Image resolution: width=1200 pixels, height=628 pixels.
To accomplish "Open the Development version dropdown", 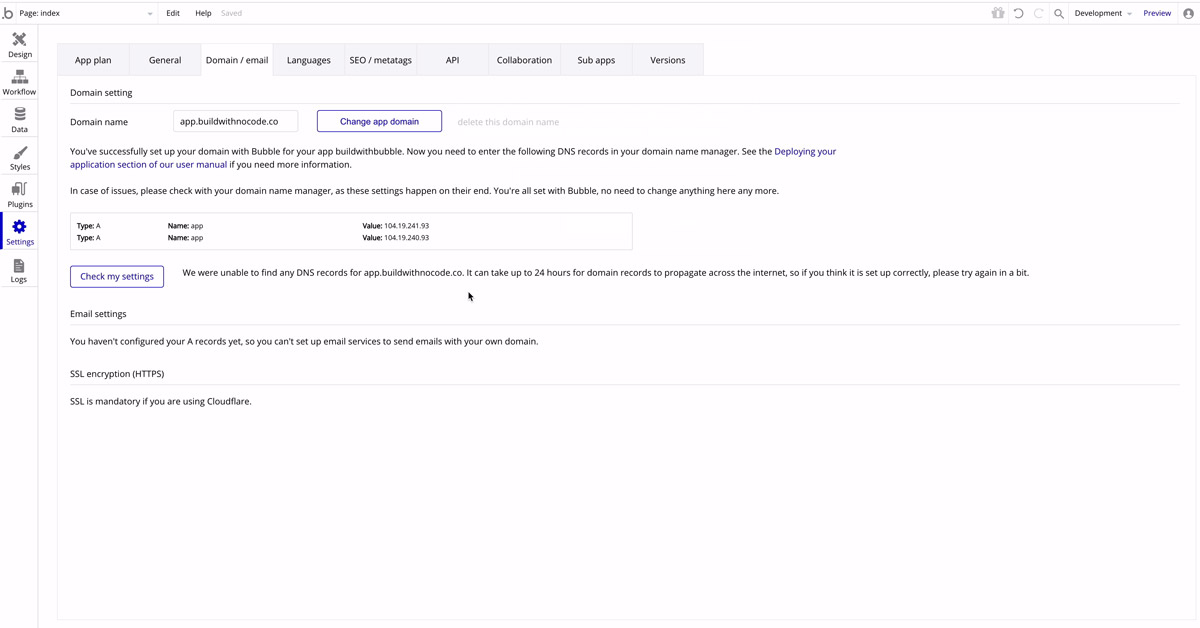I will click(1103, 13).
